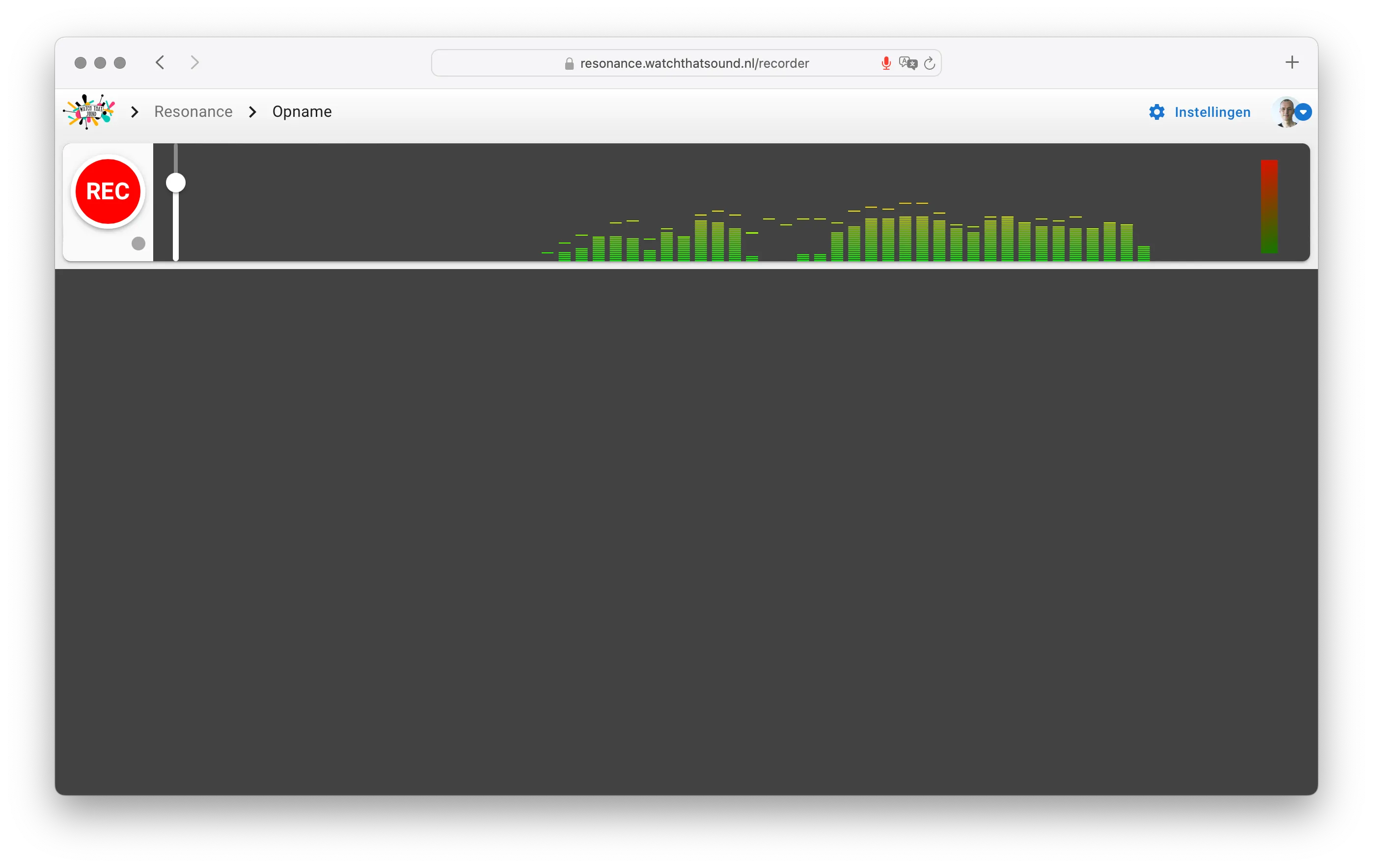
Task: Open a new tab with plus icon
Action: (1292, 62)
